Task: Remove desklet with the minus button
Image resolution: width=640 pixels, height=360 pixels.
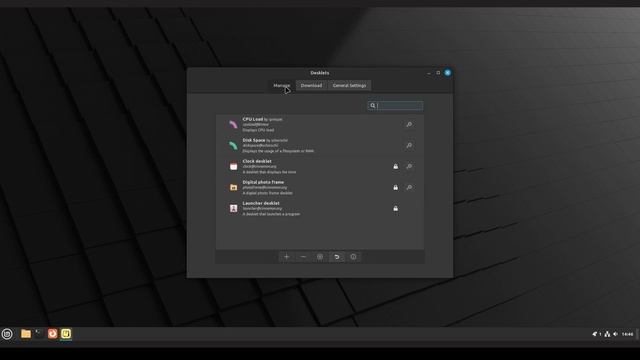Action: pyautogui.click(x=303, y=257)
